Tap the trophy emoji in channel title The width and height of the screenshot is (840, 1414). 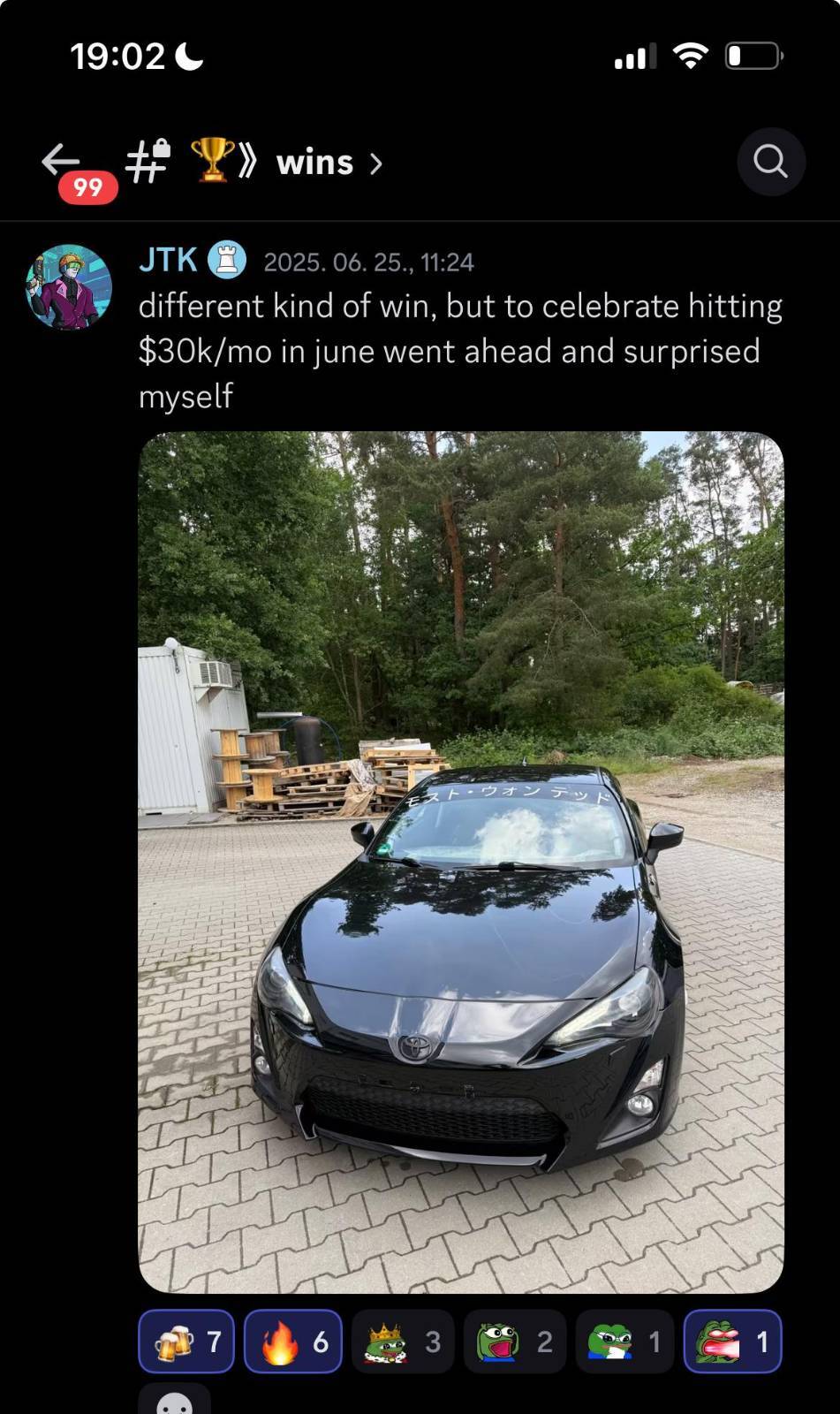(213, 160)
